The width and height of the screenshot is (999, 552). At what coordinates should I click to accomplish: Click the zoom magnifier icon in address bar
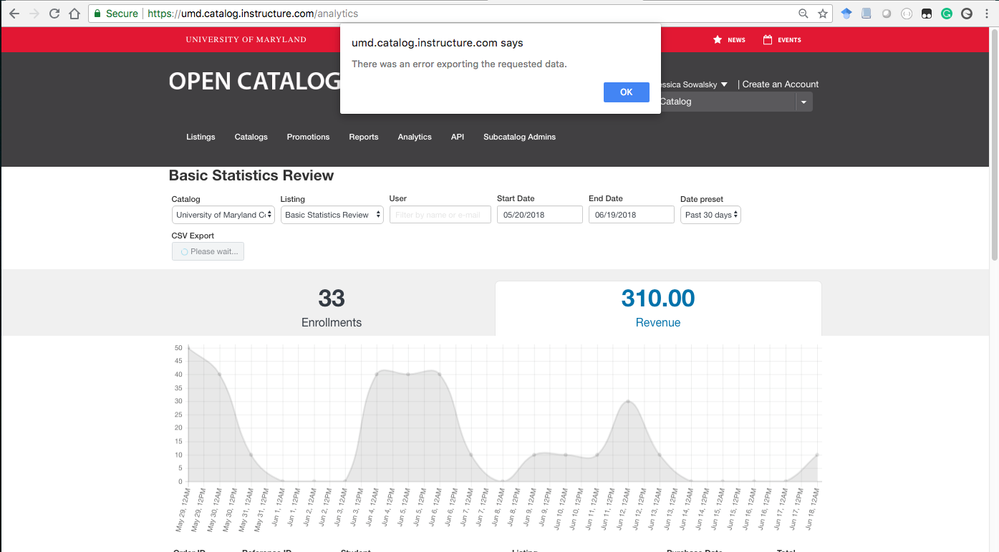pos(803,14)
